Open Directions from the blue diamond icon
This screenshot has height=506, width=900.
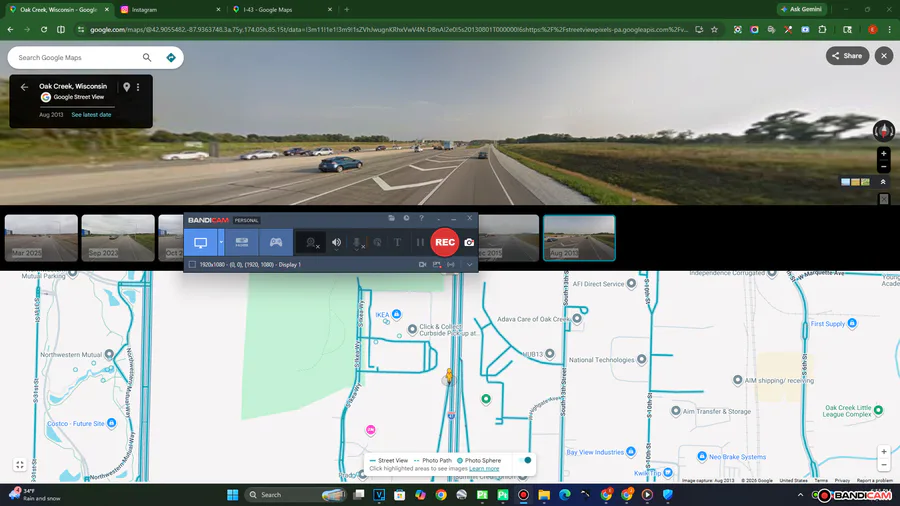pyautogui.click(x=170, y=57)
